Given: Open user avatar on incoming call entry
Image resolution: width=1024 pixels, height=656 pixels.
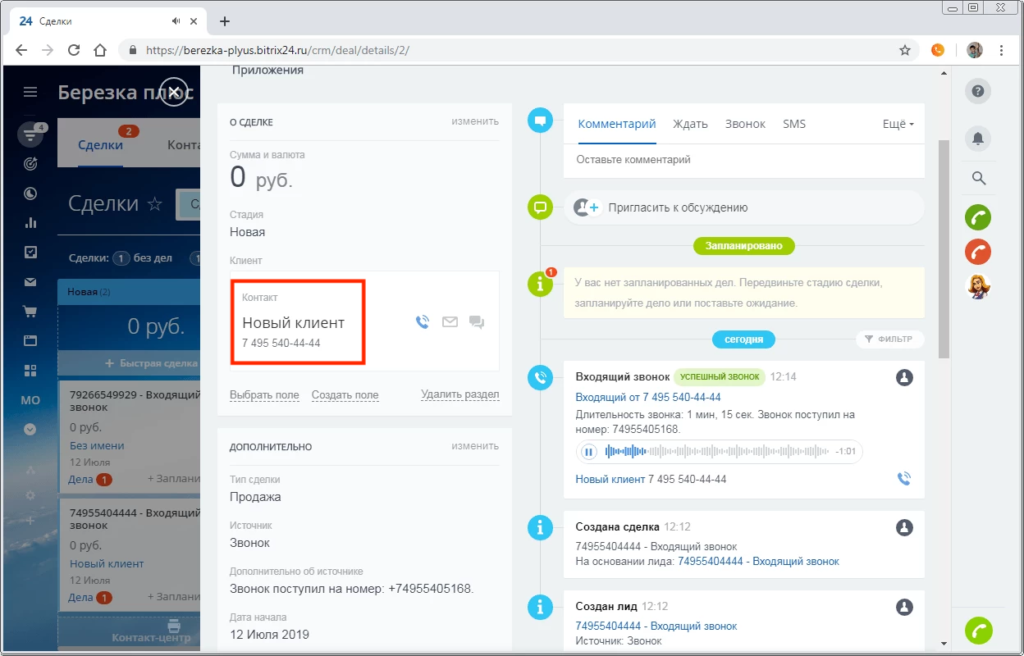Looking at the screenshot, I should tap(904, 377).
